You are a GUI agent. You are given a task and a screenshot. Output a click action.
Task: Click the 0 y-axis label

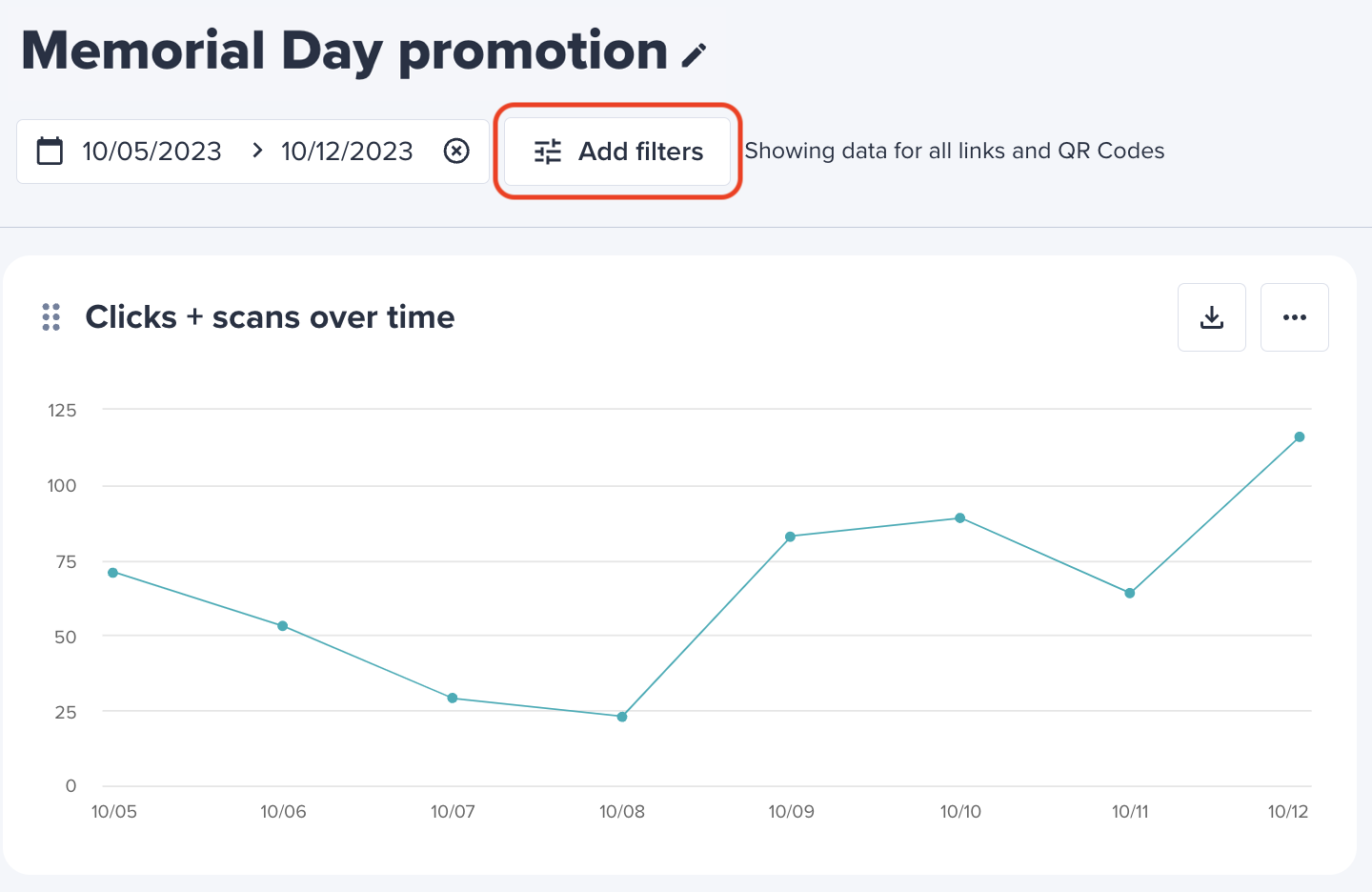pyautogui.click(x=71, y=786)
